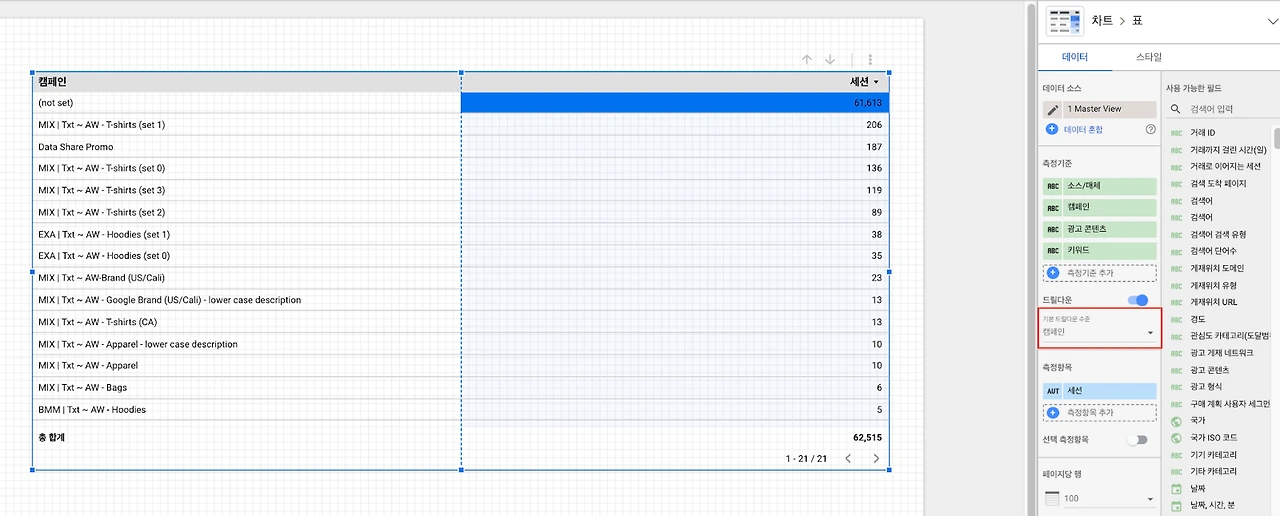Click the globe icon beside 국가 ISO 코드
This screenshot has height=516, width=1280.
tap(1176, 437)
